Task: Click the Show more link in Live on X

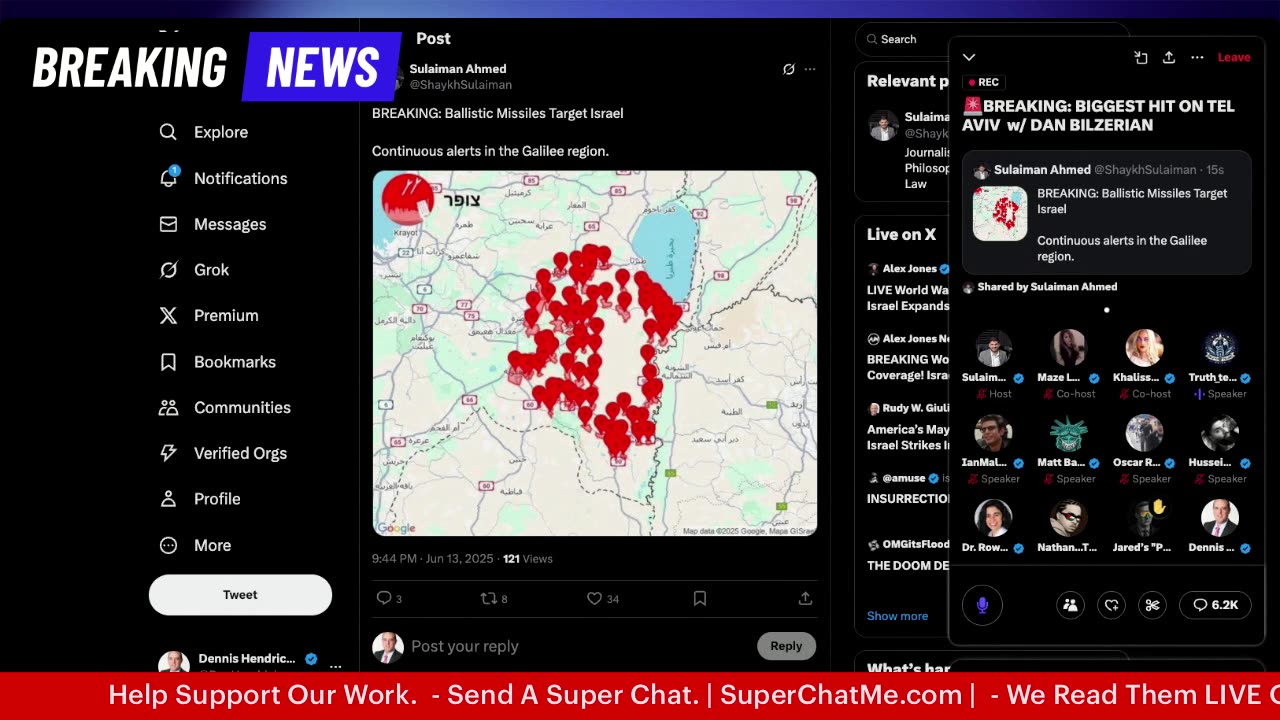Action: 897,616
